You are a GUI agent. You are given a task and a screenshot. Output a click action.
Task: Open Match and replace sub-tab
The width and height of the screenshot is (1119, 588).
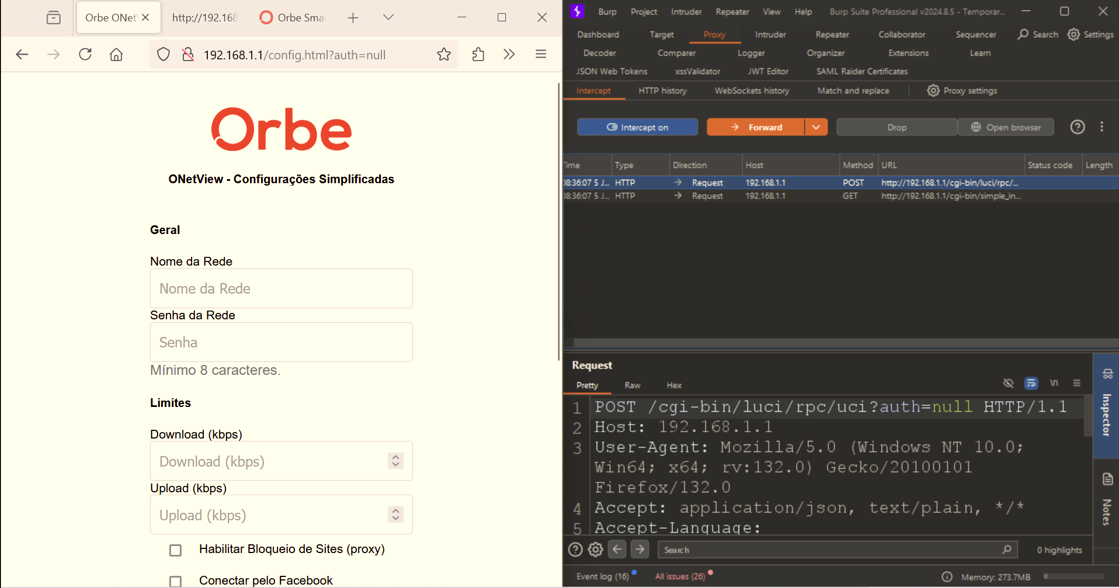pos(853,91)
